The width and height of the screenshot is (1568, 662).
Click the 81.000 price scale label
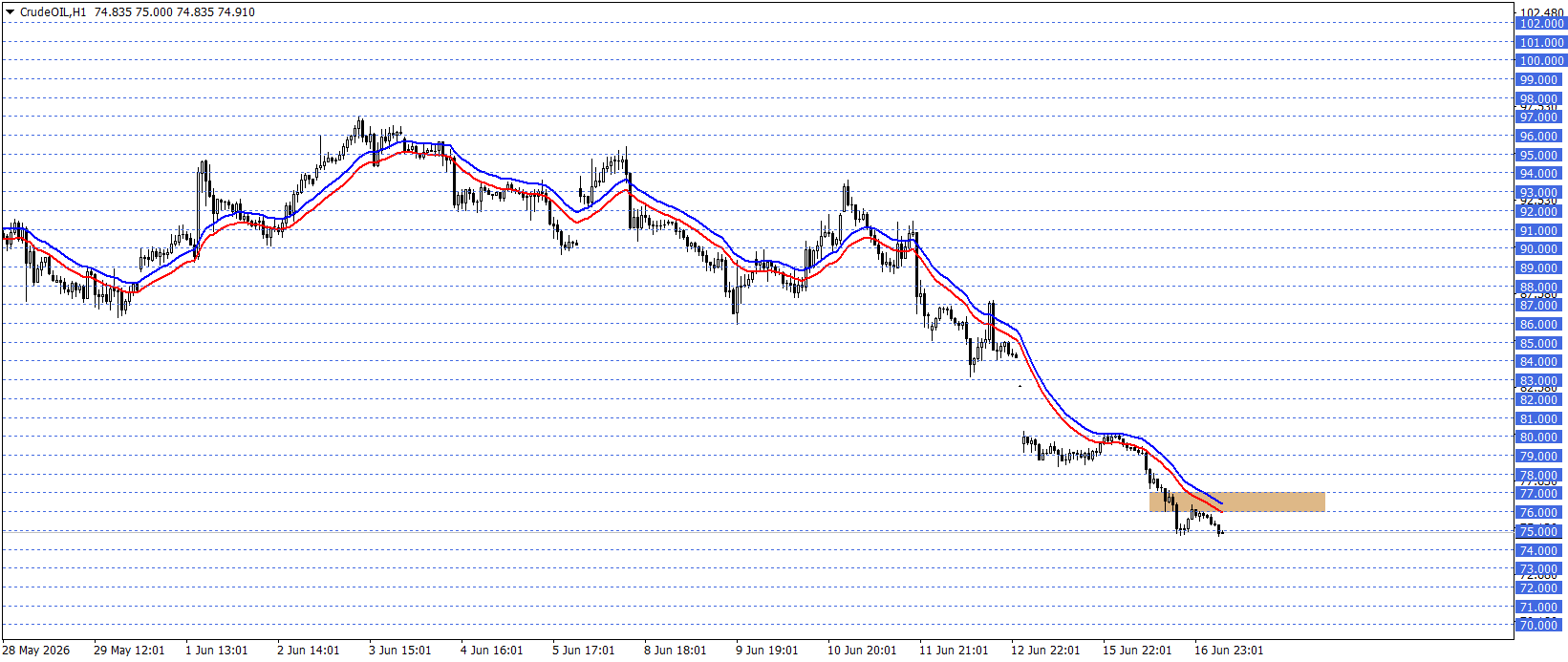click(1541, 419)
